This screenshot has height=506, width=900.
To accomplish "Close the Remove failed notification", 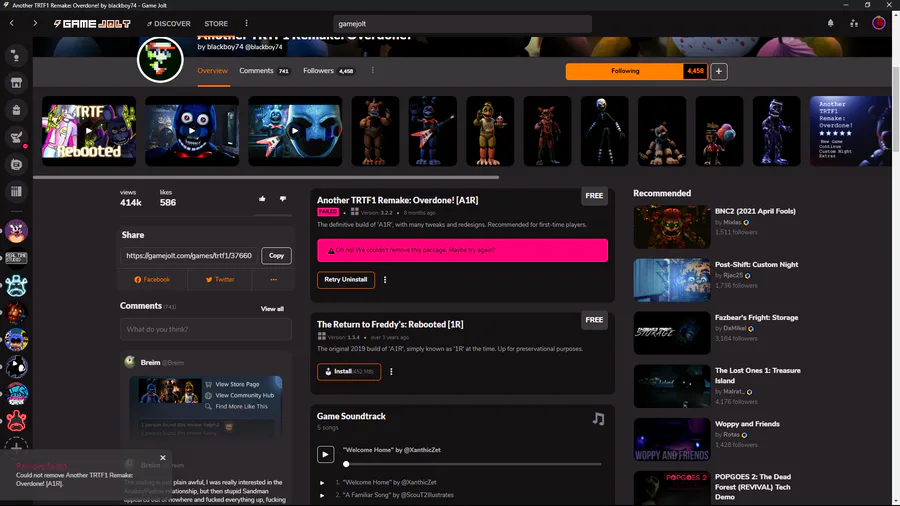I will (163, 458).
